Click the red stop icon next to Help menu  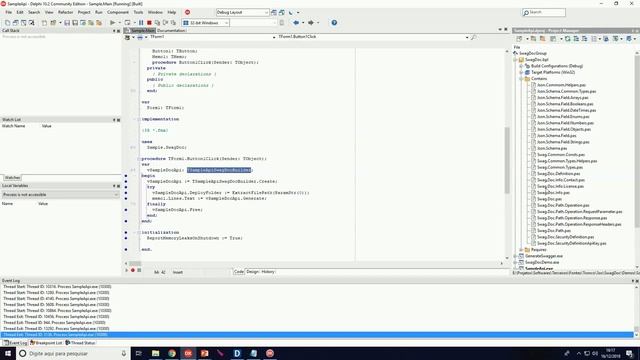coord(187,12)
